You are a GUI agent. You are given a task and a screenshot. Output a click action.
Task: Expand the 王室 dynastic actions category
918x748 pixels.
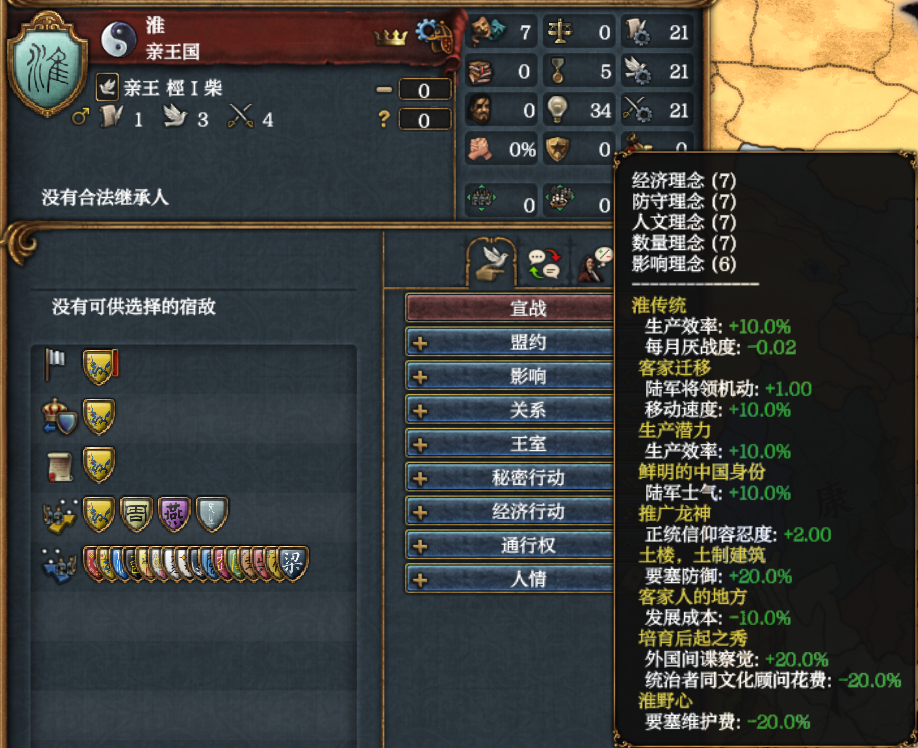[x=510, y=444]
